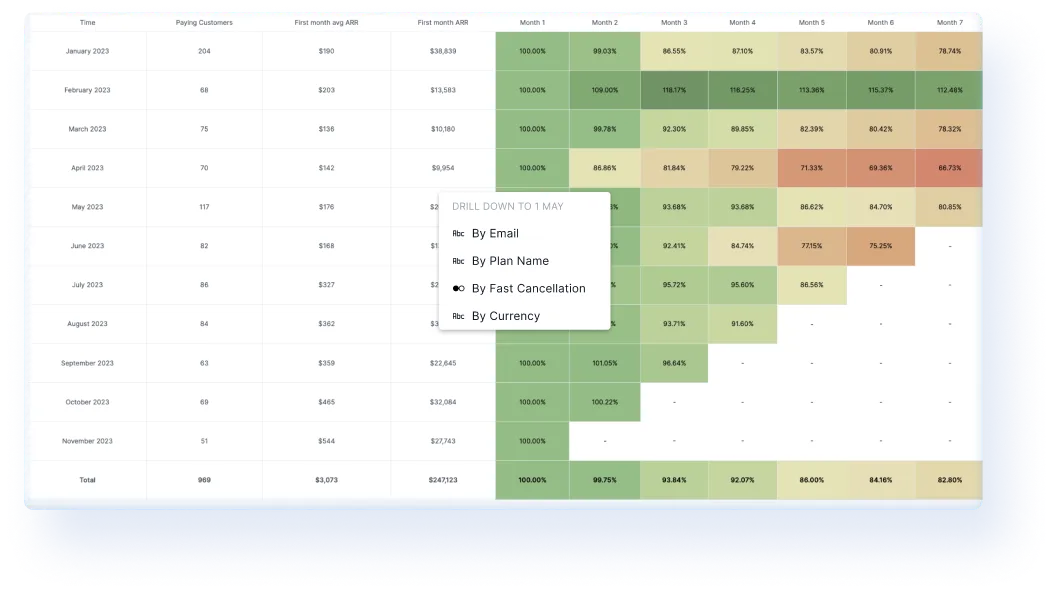Click the 99.03% cell in January row
The width and height of the screenshot is (1054, 592).
604,51
